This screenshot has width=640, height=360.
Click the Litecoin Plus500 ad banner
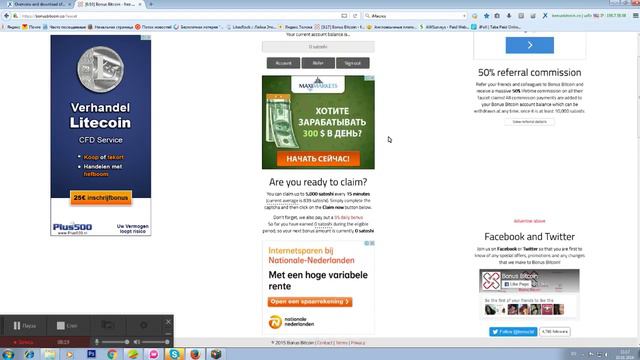[101, 135]
